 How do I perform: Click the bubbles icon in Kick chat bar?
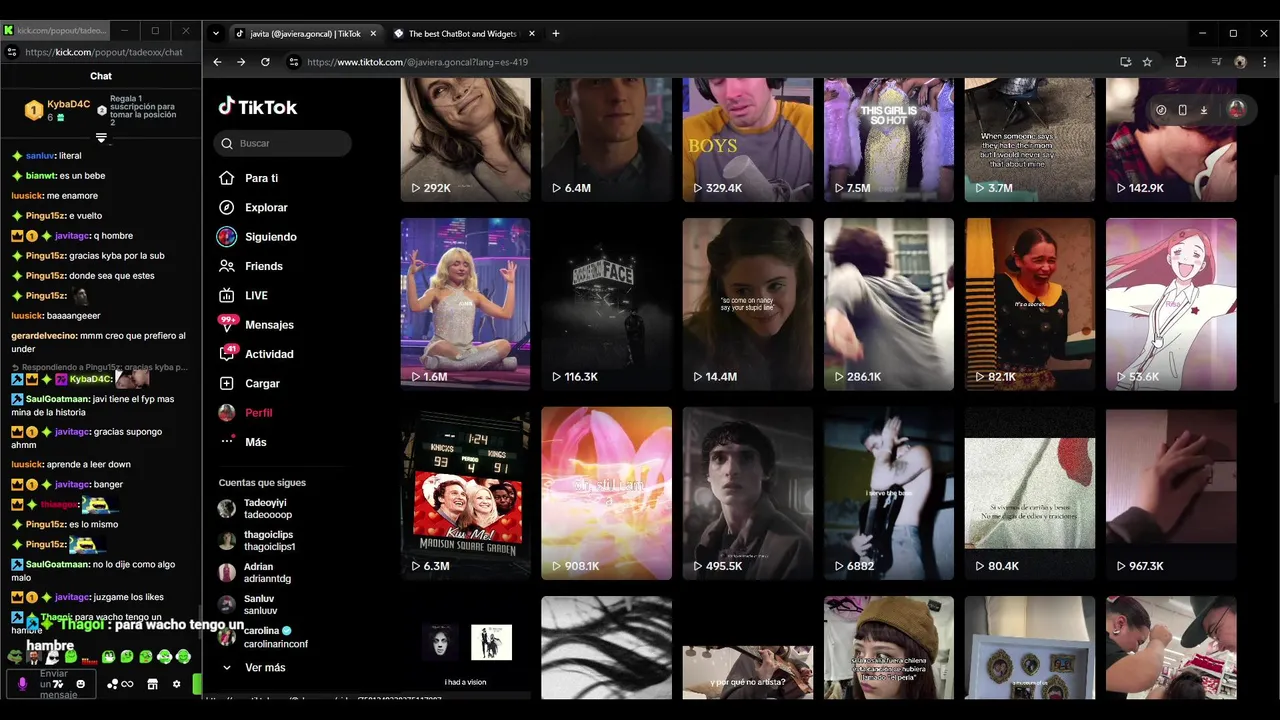(x=112, y=684)
